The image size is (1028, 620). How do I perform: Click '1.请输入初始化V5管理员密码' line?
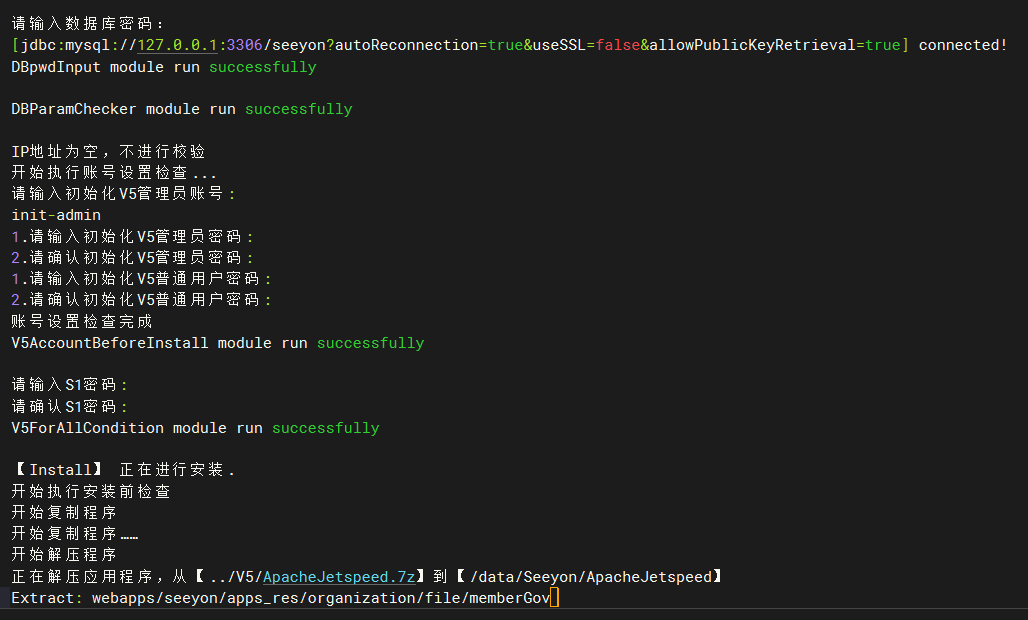click(132, 236)
